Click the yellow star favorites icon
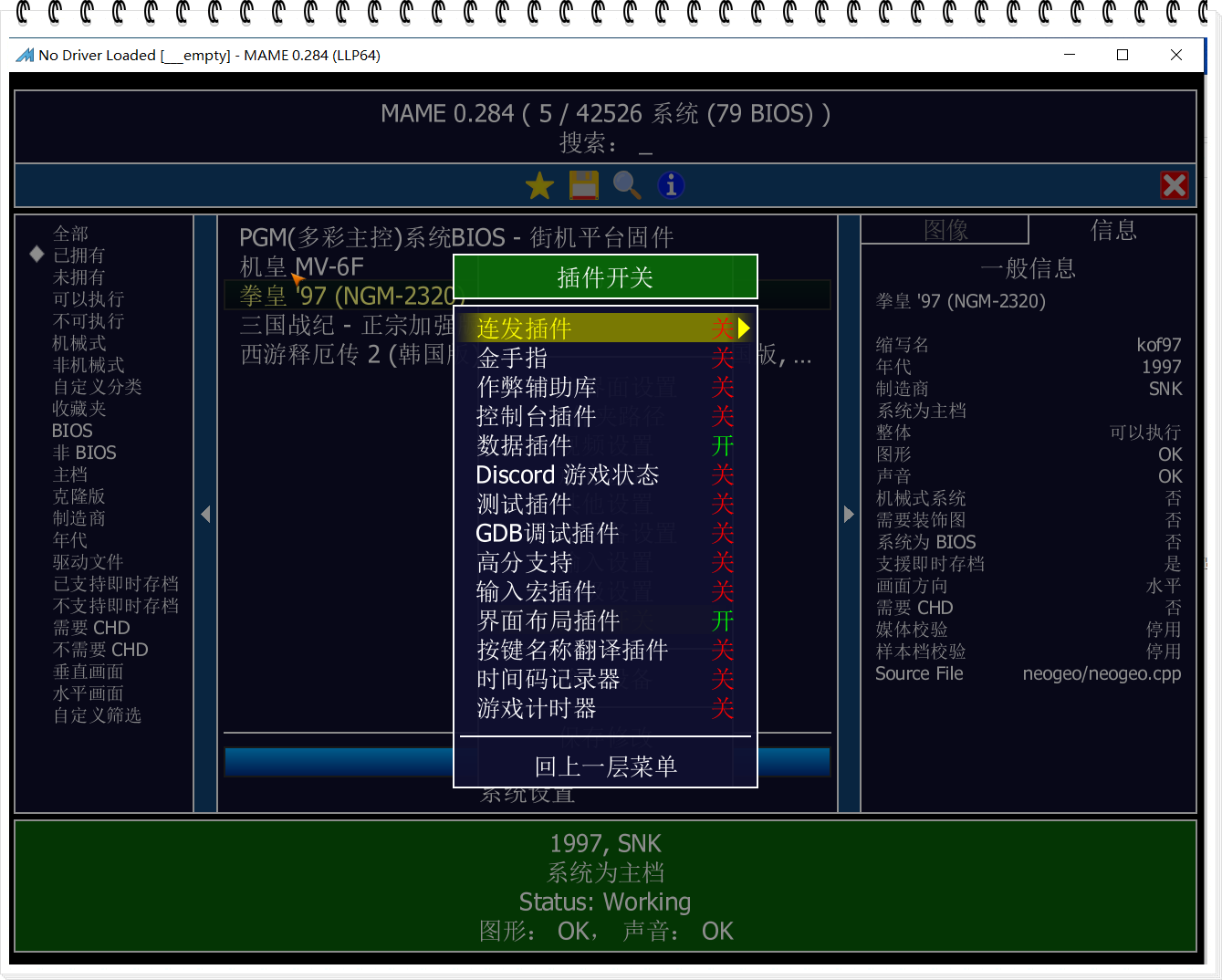This screenshot has height=980, width=1222. point(539,186)
